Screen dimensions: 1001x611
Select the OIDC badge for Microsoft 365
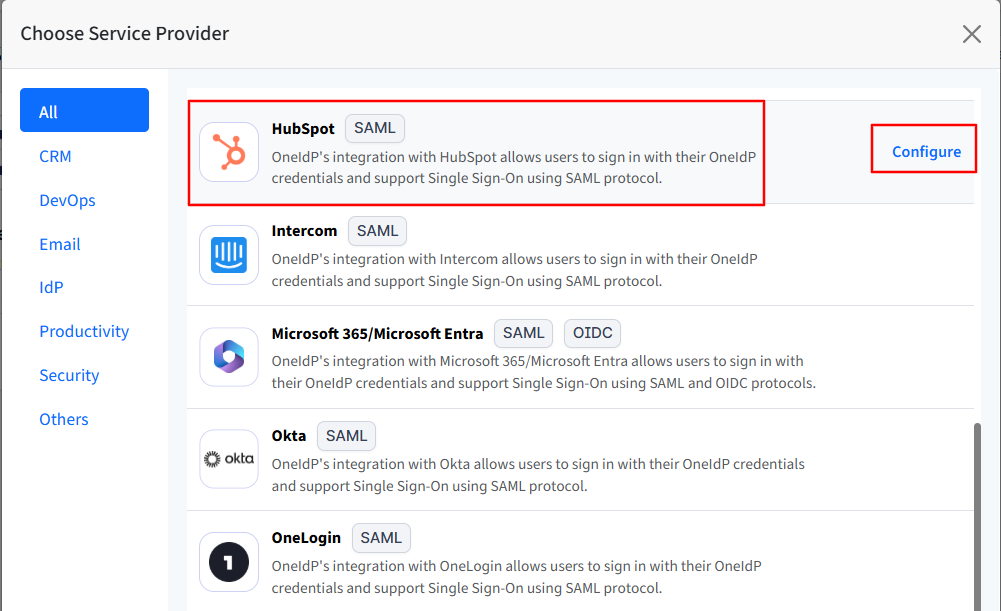pos(592,333)
